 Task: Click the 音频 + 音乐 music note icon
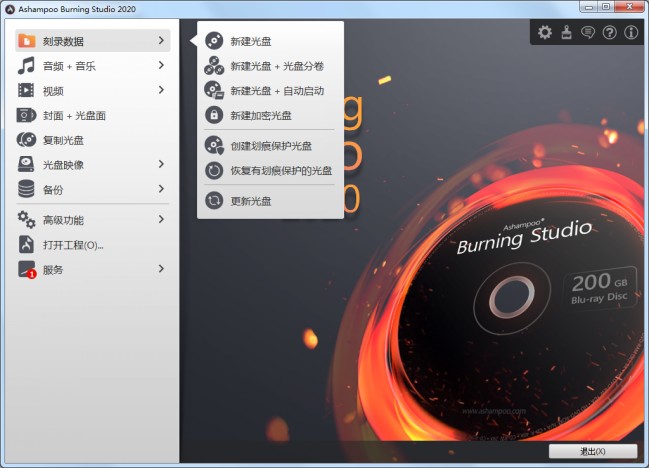point(26,66)
